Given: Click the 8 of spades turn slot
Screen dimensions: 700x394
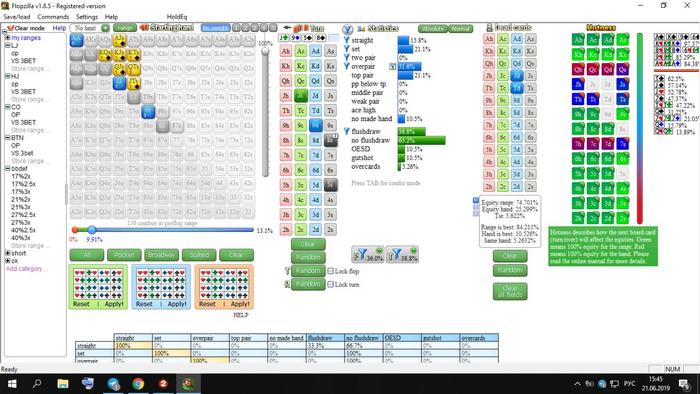Looking at the screenshot, I should (x=321, y=37).
